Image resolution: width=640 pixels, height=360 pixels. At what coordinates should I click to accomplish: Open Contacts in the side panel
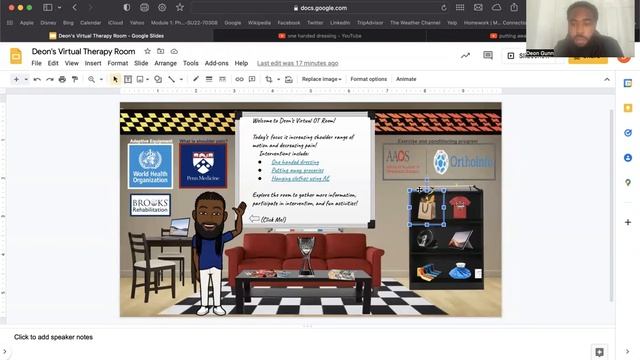[628, 158]
